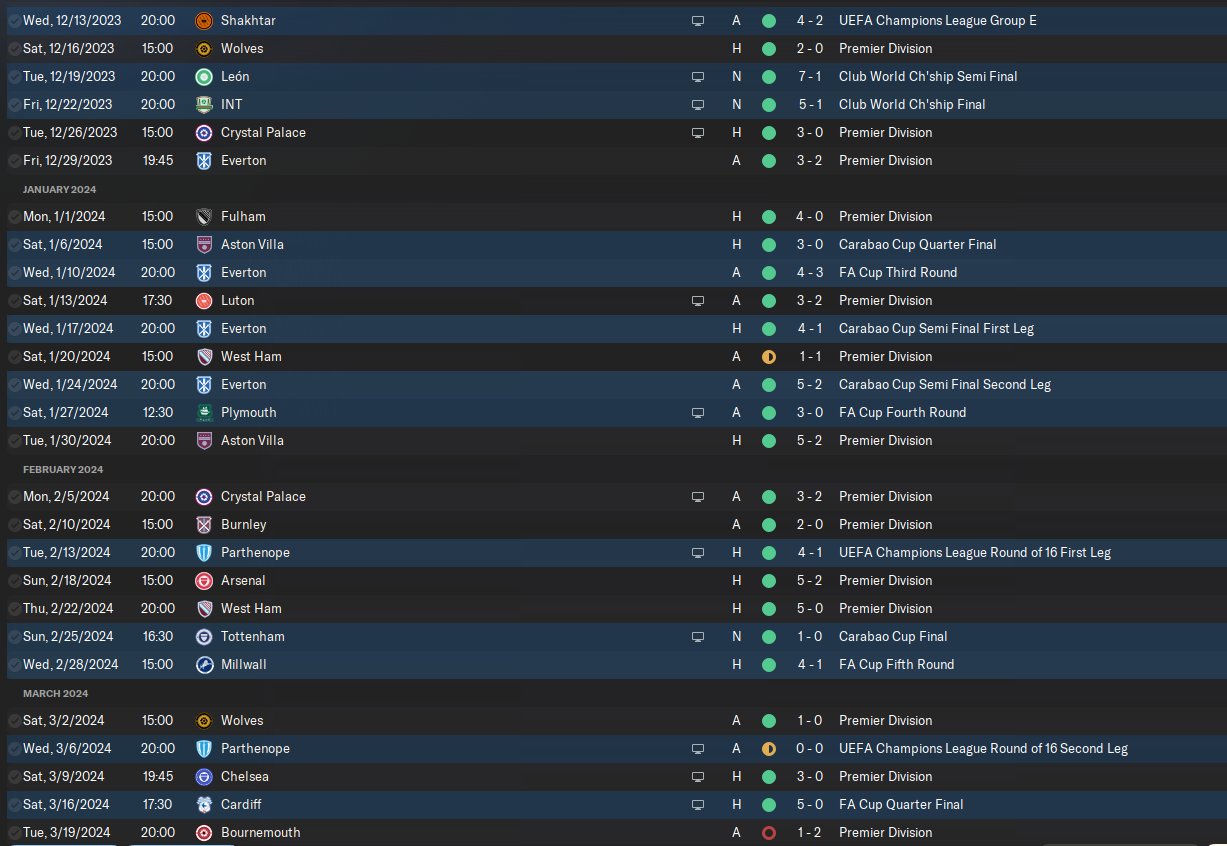Click the Shakhtar club badge

204,20
